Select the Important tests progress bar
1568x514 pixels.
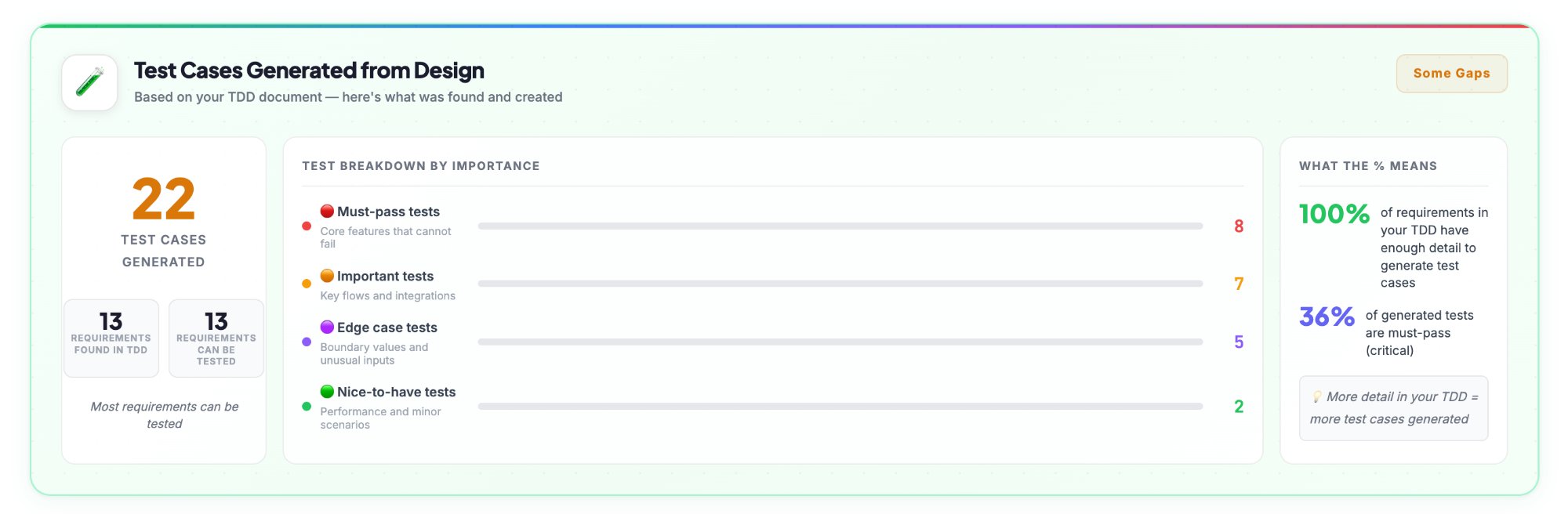pos(840,284)
